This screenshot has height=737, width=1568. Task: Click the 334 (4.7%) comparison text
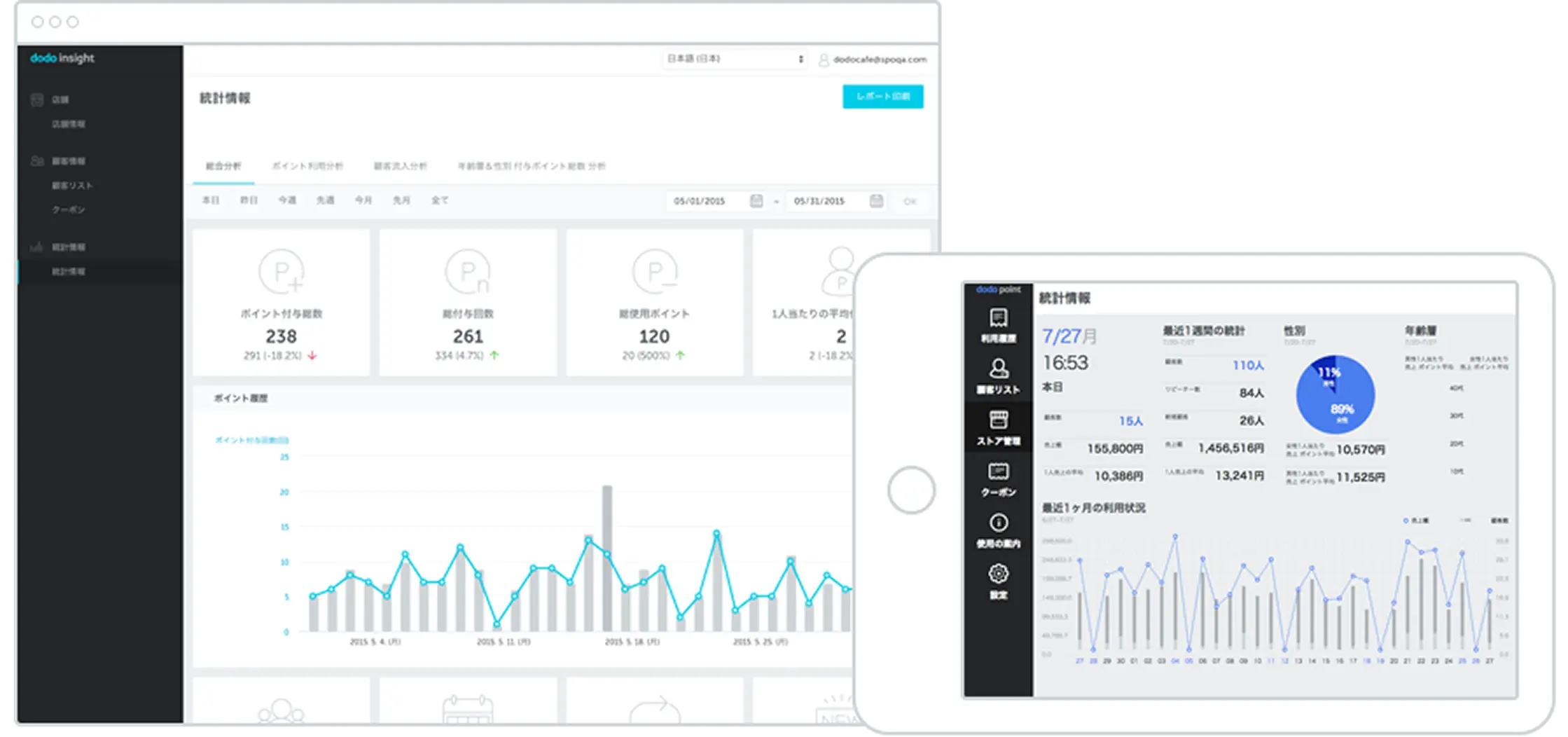(459, 356)
